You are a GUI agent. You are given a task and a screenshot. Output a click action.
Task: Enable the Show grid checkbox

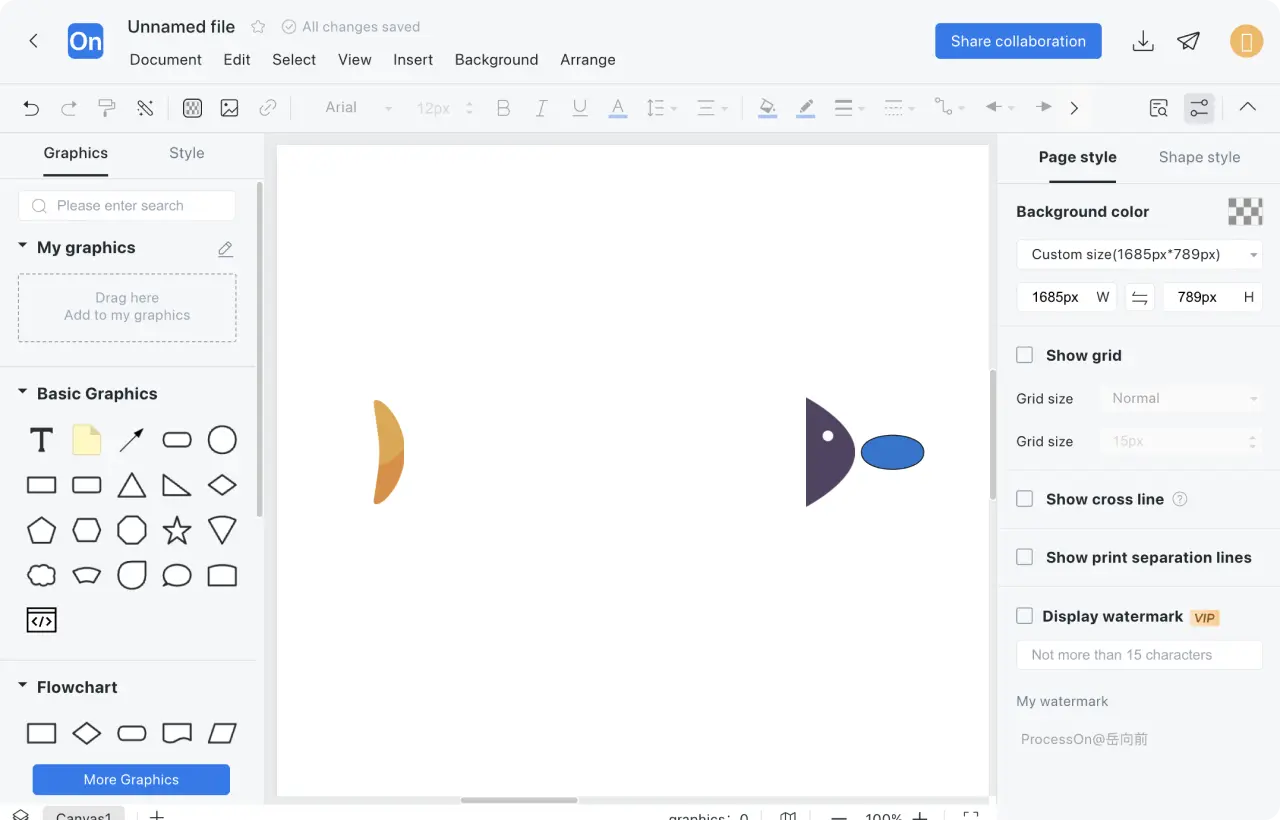tap(1025, 355)
